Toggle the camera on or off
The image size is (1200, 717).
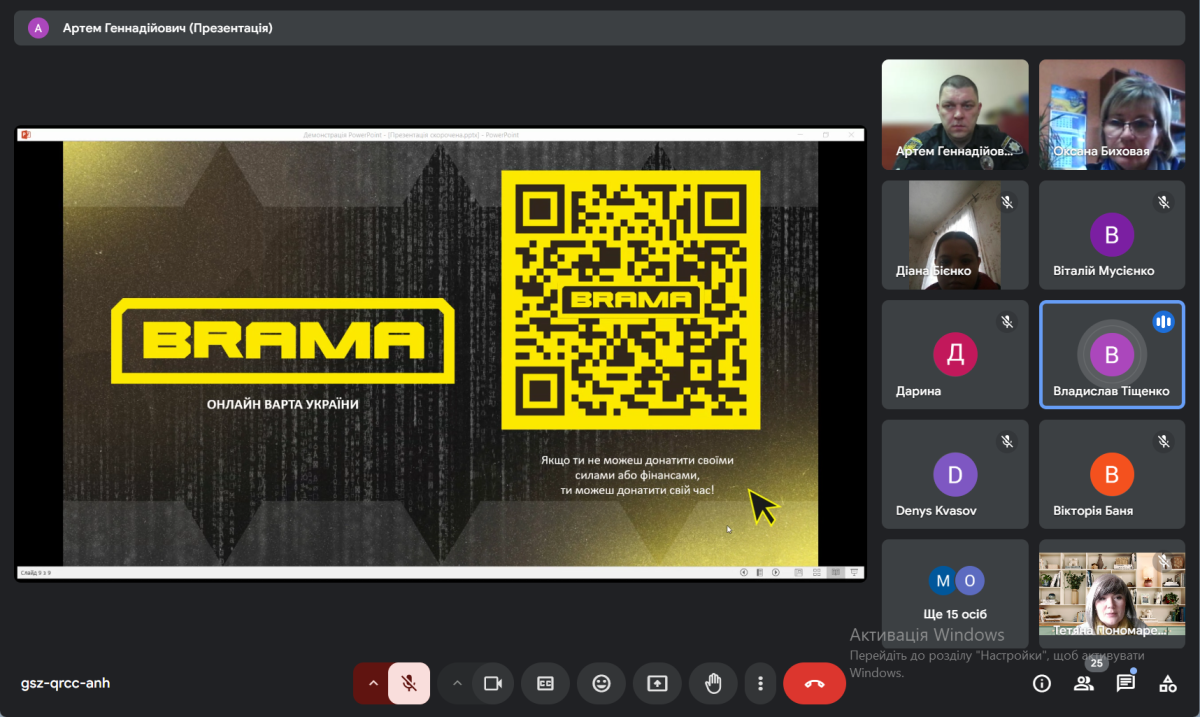pyautogui.click(x=492, y=684)
